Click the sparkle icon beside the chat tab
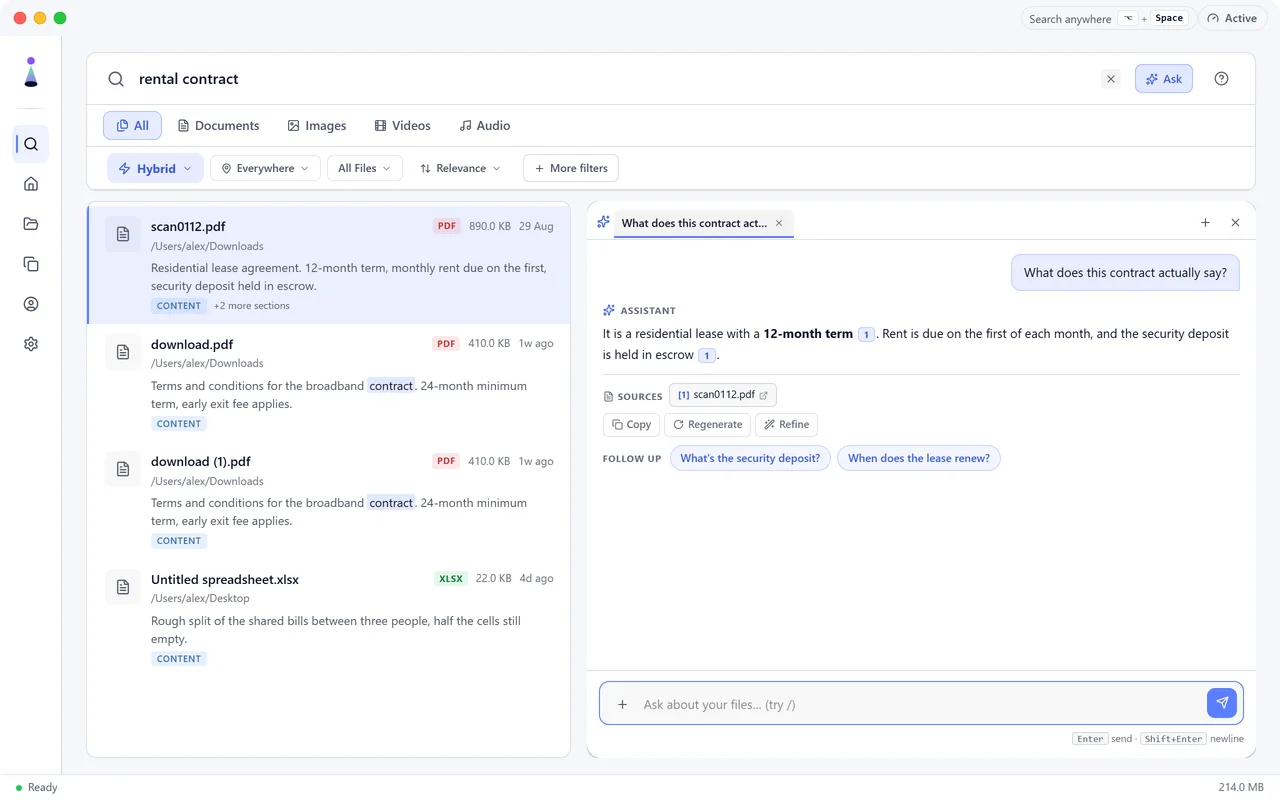The width and height of the screenshot is (1280, 800). 603,222
